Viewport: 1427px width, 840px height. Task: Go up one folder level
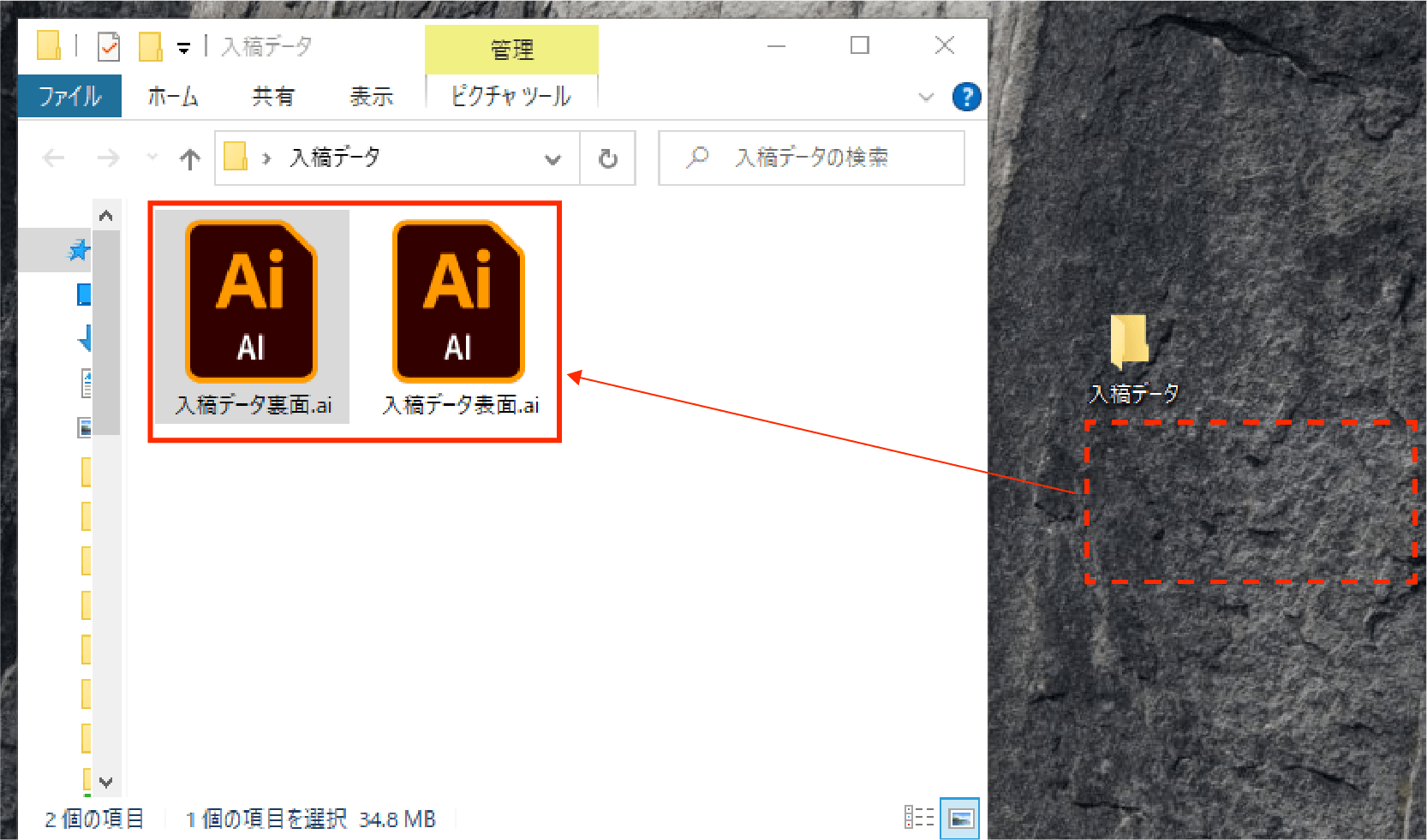point(190,158)
